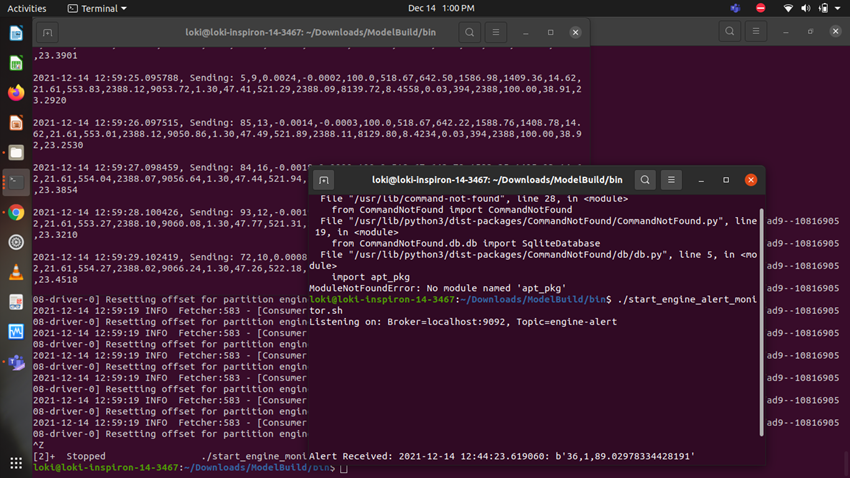Search in the rightmost background terminal window

coord(730,31)
